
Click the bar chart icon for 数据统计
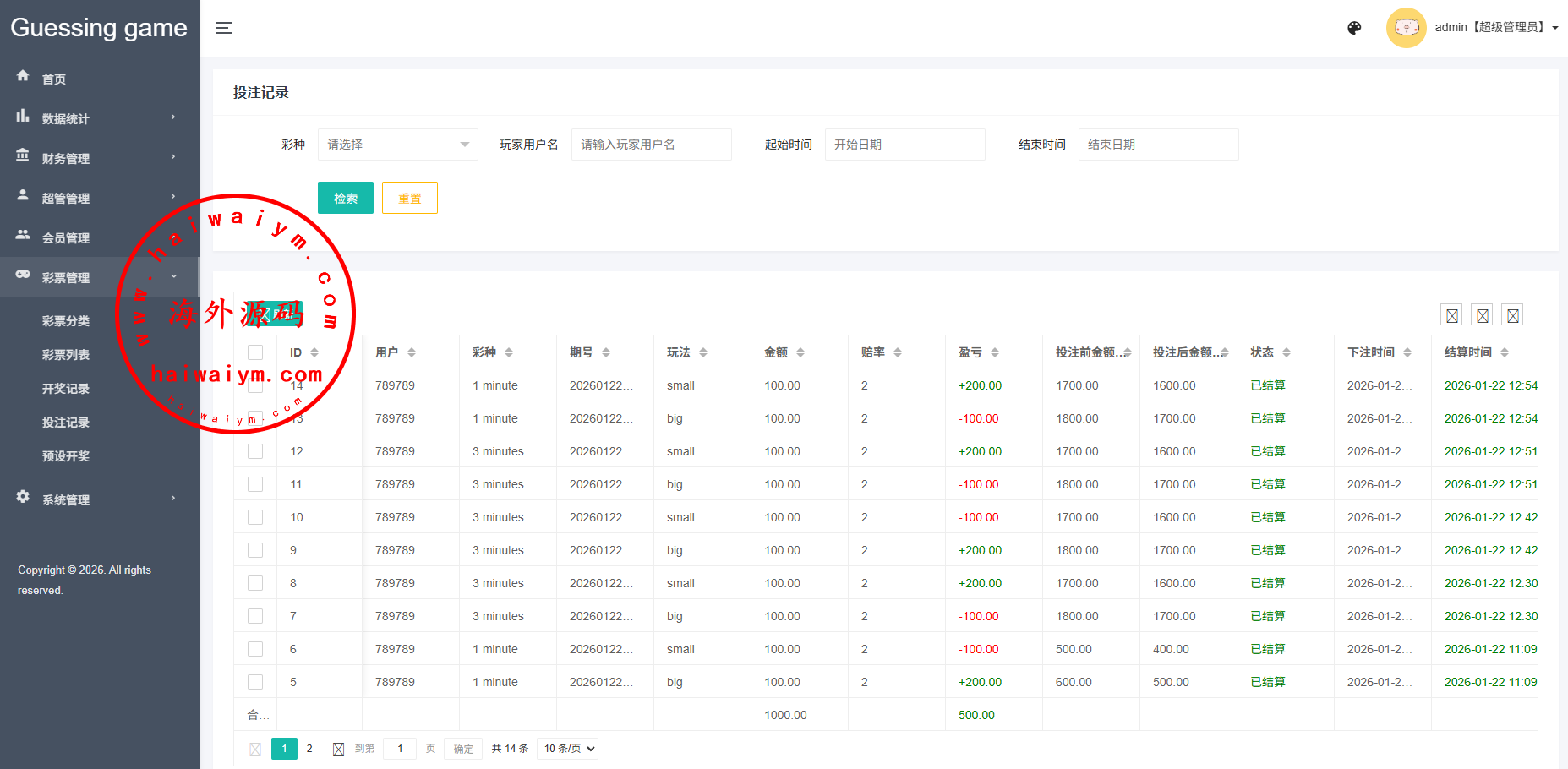(x=23, y=116)
